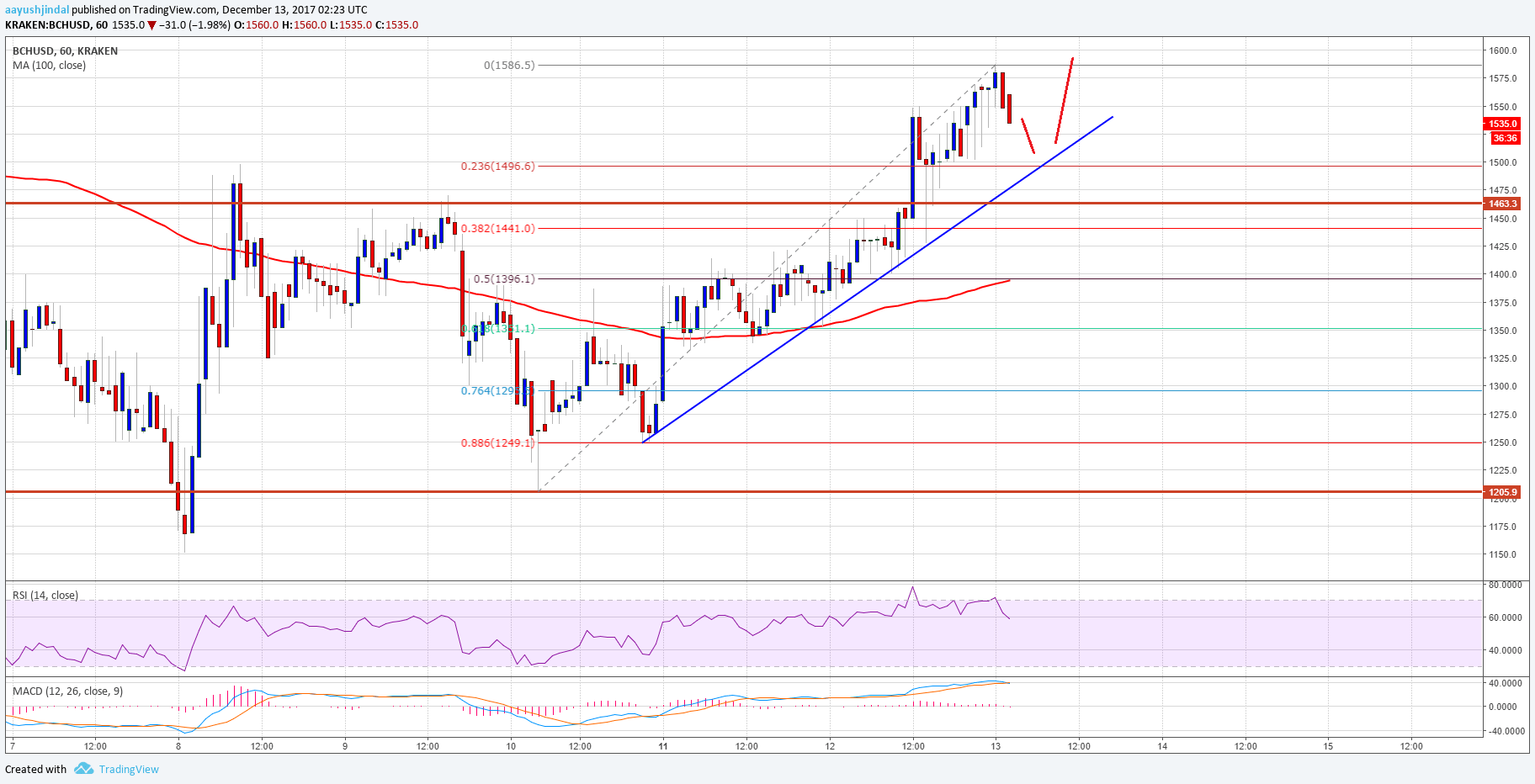Click 1250.0 on the price axis
The image size is (1535, 784).
click(1503, 442)
